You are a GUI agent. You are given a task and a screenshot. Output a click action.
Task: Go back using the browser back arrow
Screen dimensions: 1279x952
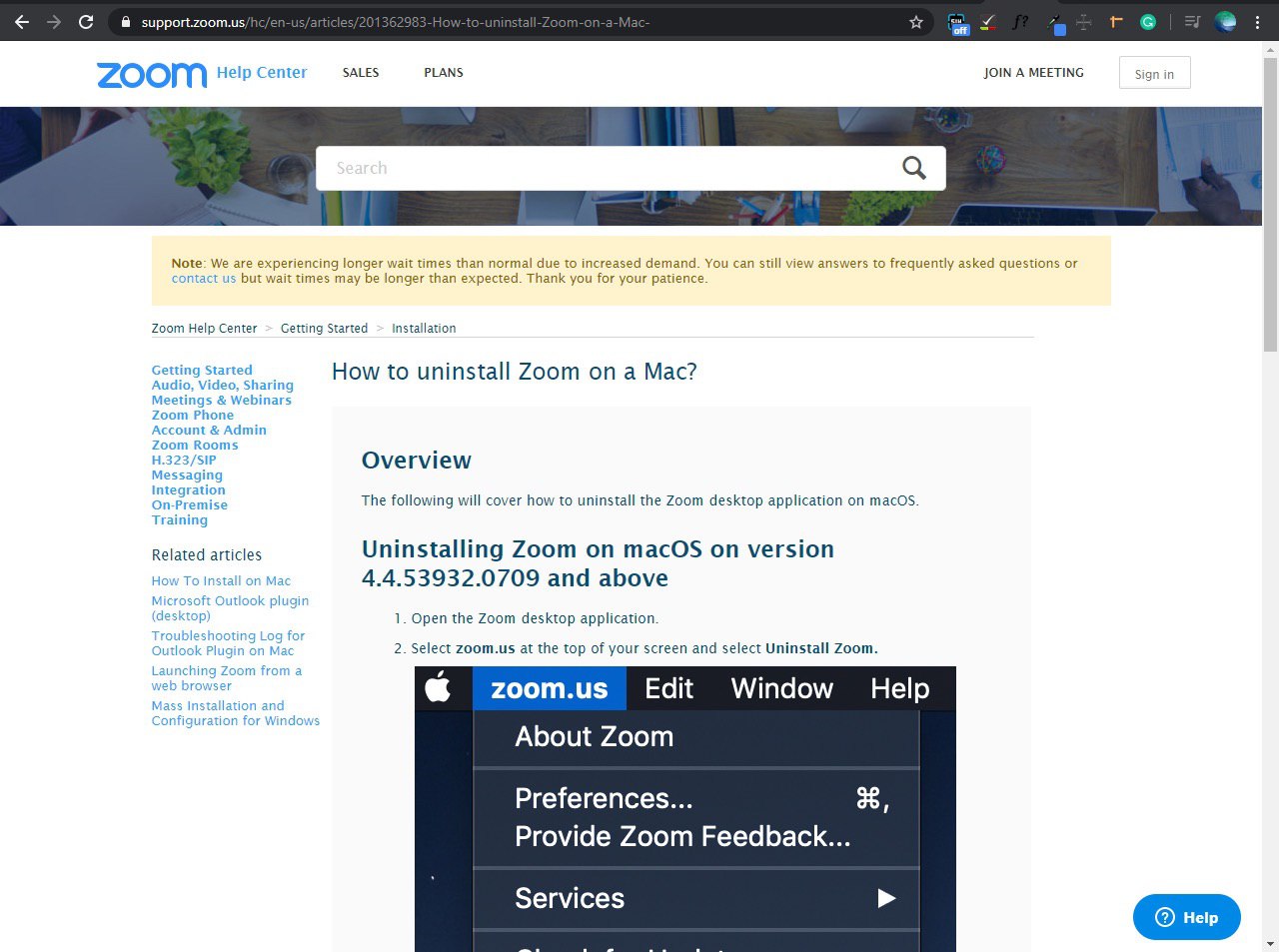point(22,21)
